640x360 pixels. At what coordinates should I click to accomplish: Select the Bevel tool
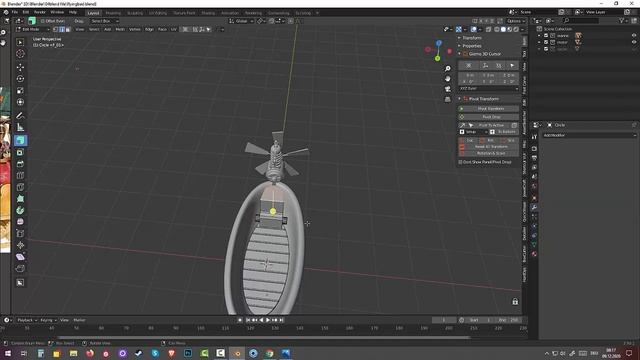pos(20,164)
